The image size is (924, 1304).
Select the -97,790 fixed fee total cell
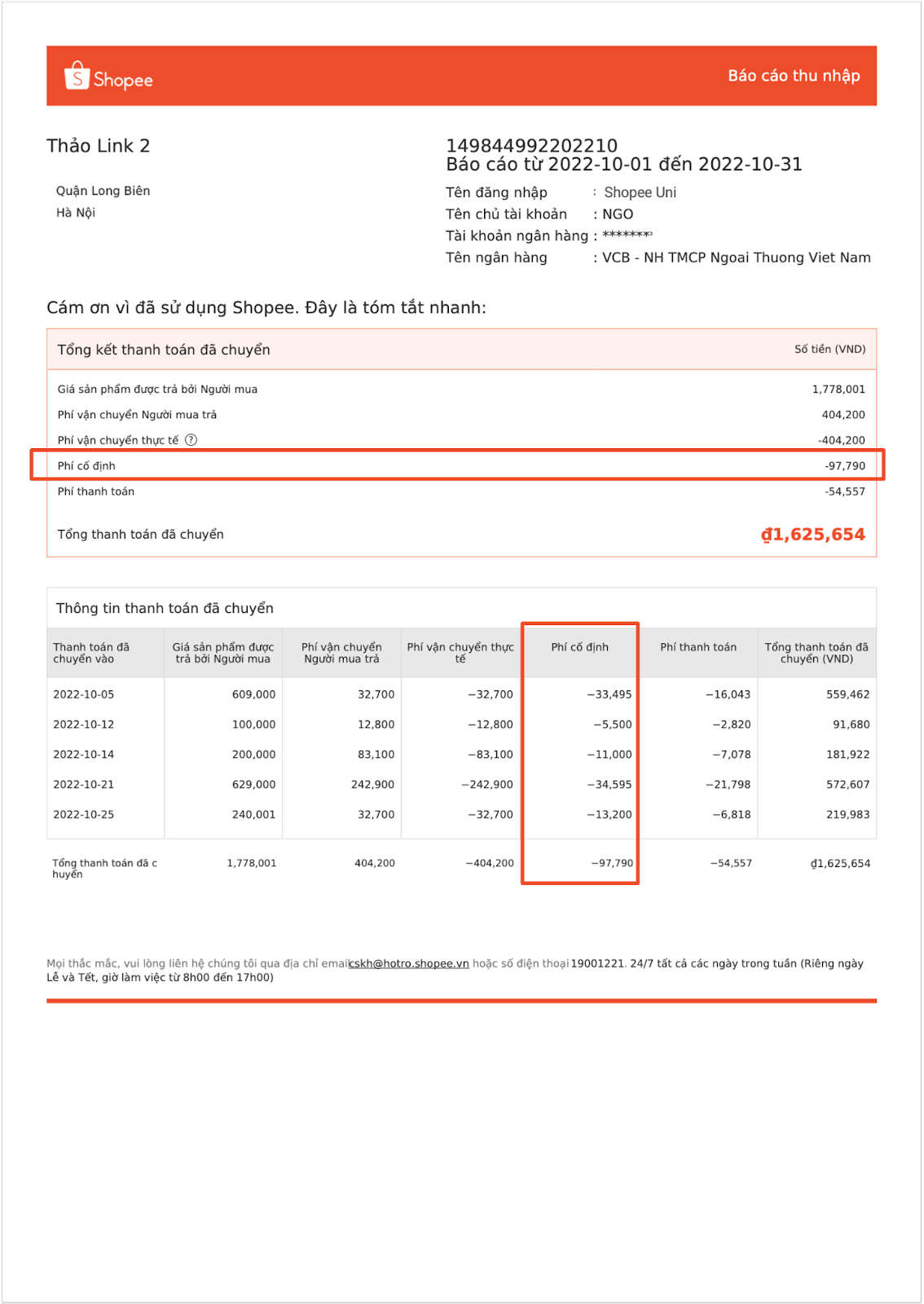pyautogui.click(x=612, y=863)
